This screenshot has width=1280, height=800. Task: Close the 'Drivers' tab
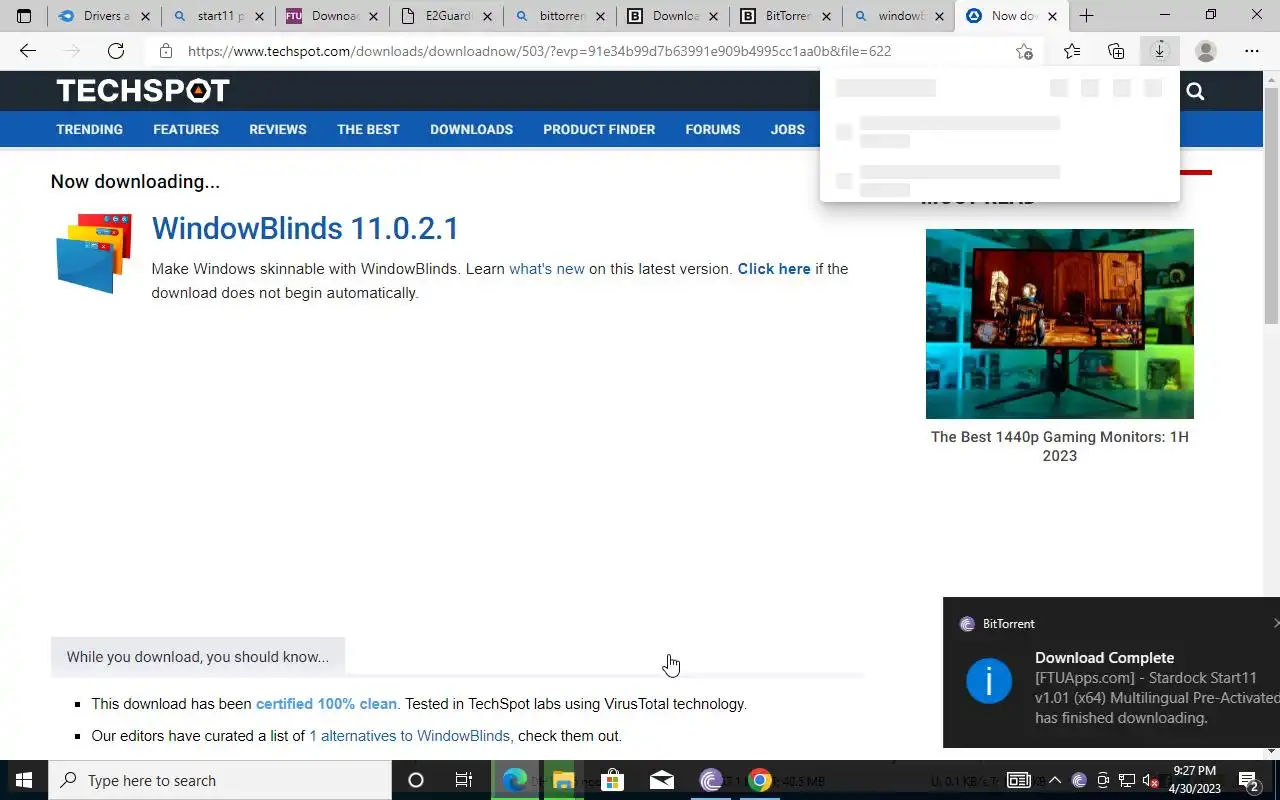point(145,16)
